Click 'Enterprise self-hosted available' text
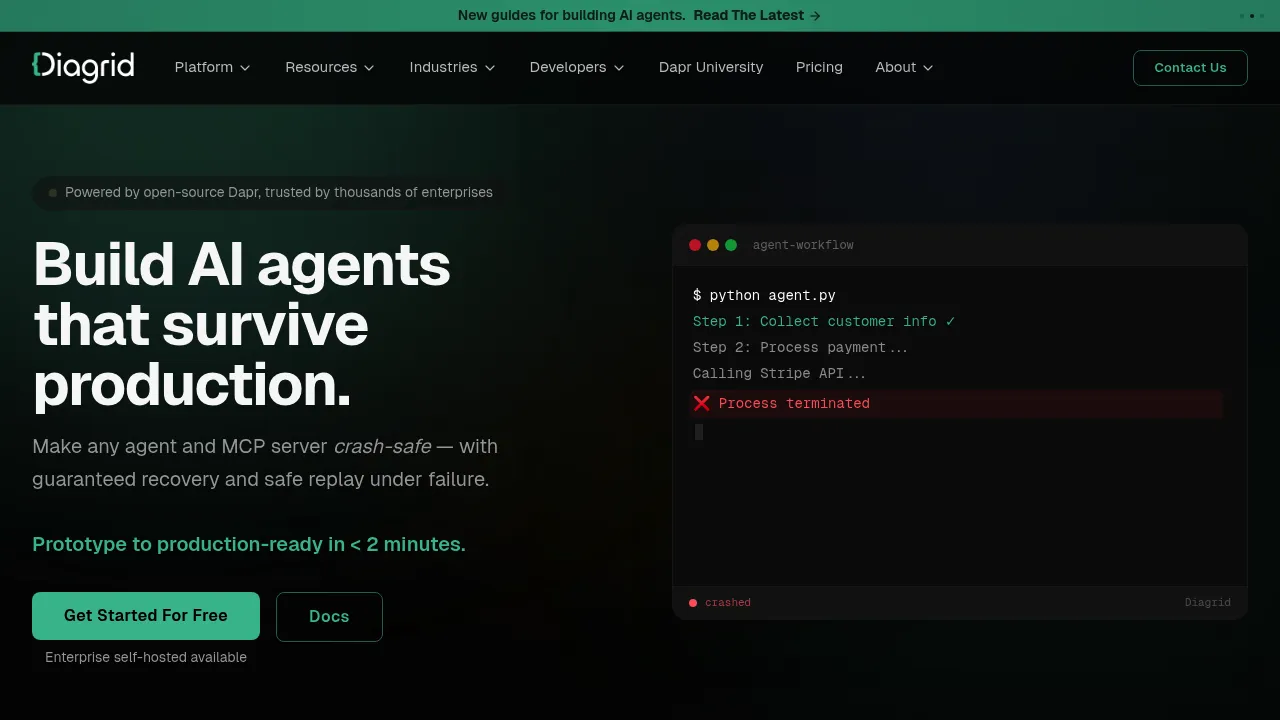 tap(146, 657)
